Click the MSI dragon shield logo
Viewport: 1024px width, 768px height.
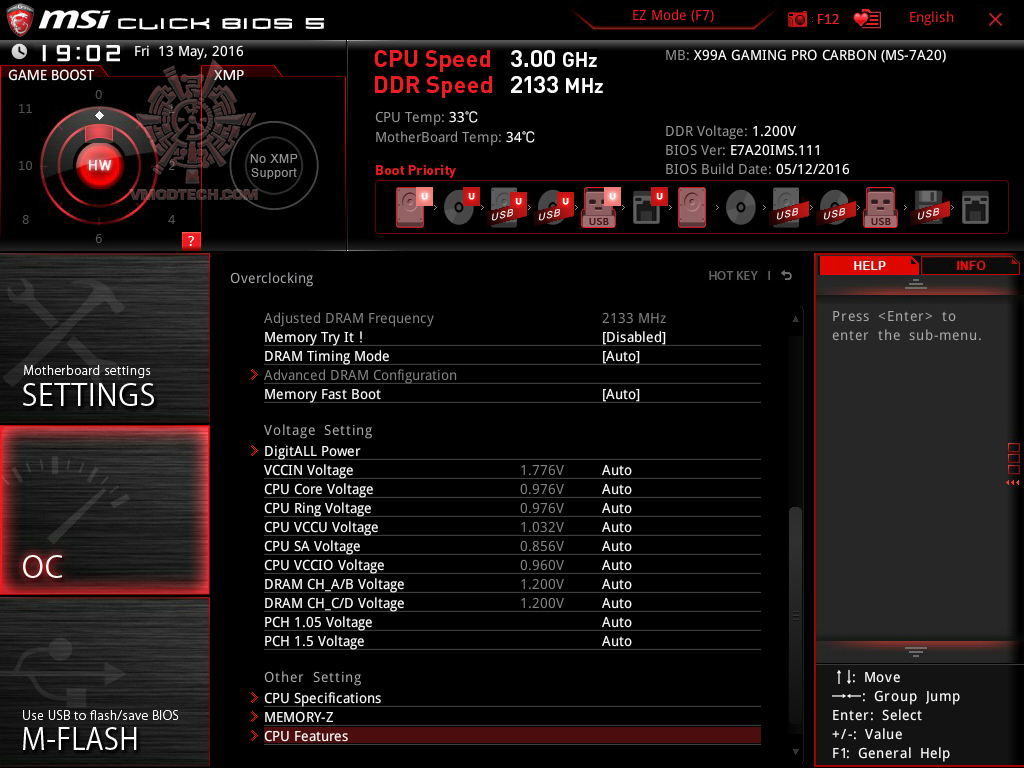tap(20, 20)
